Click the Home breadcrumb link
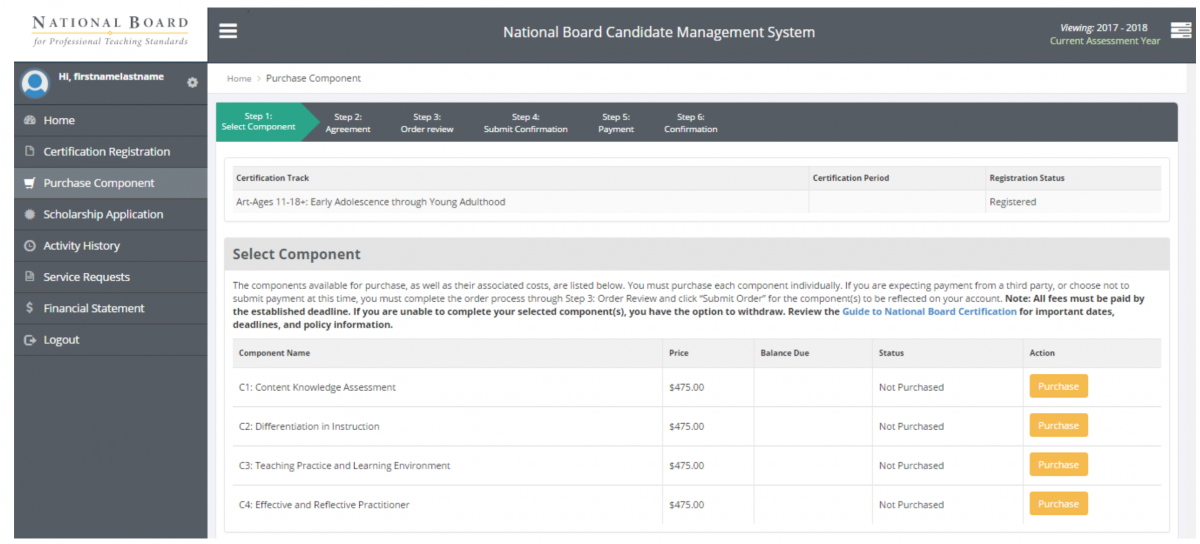 (239, 78)
